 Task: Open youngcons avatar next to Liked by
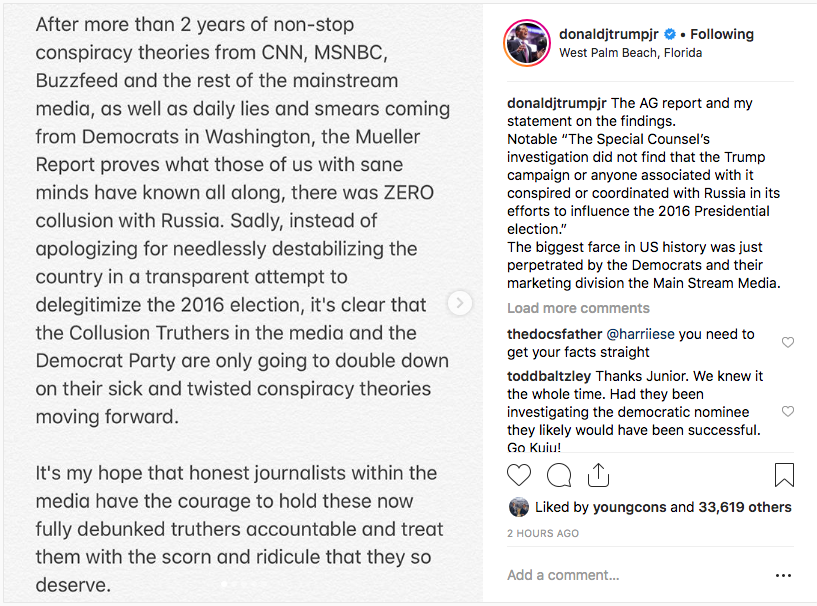pos(518,507)
